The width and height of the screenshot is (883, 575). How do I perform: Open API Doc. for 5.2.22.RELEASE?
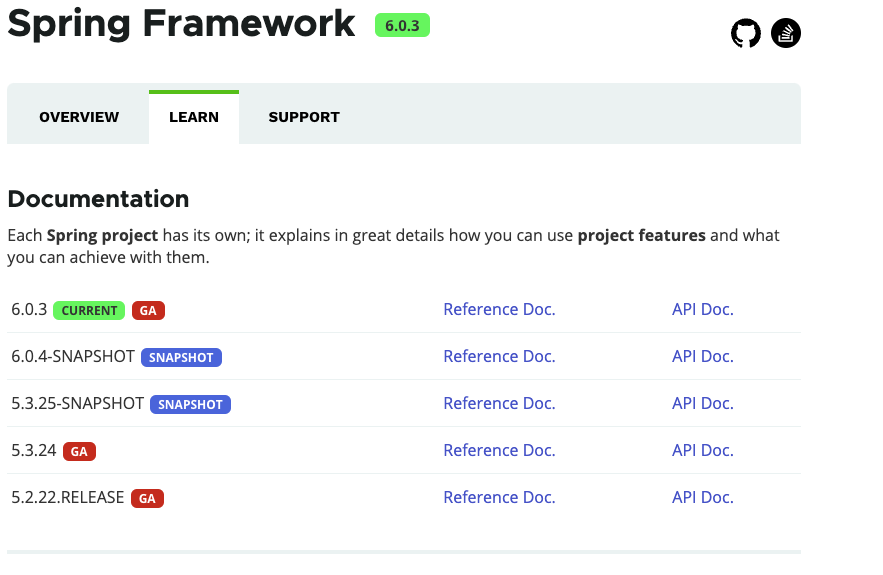(702, 497)
